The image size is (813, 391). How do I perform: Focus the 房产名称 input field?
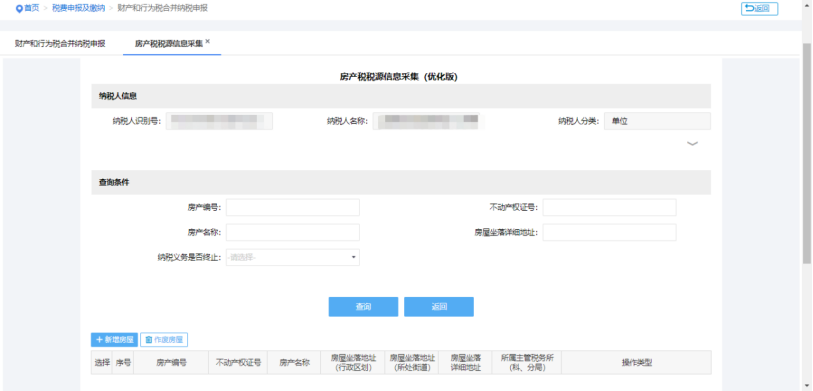point(292,232)
